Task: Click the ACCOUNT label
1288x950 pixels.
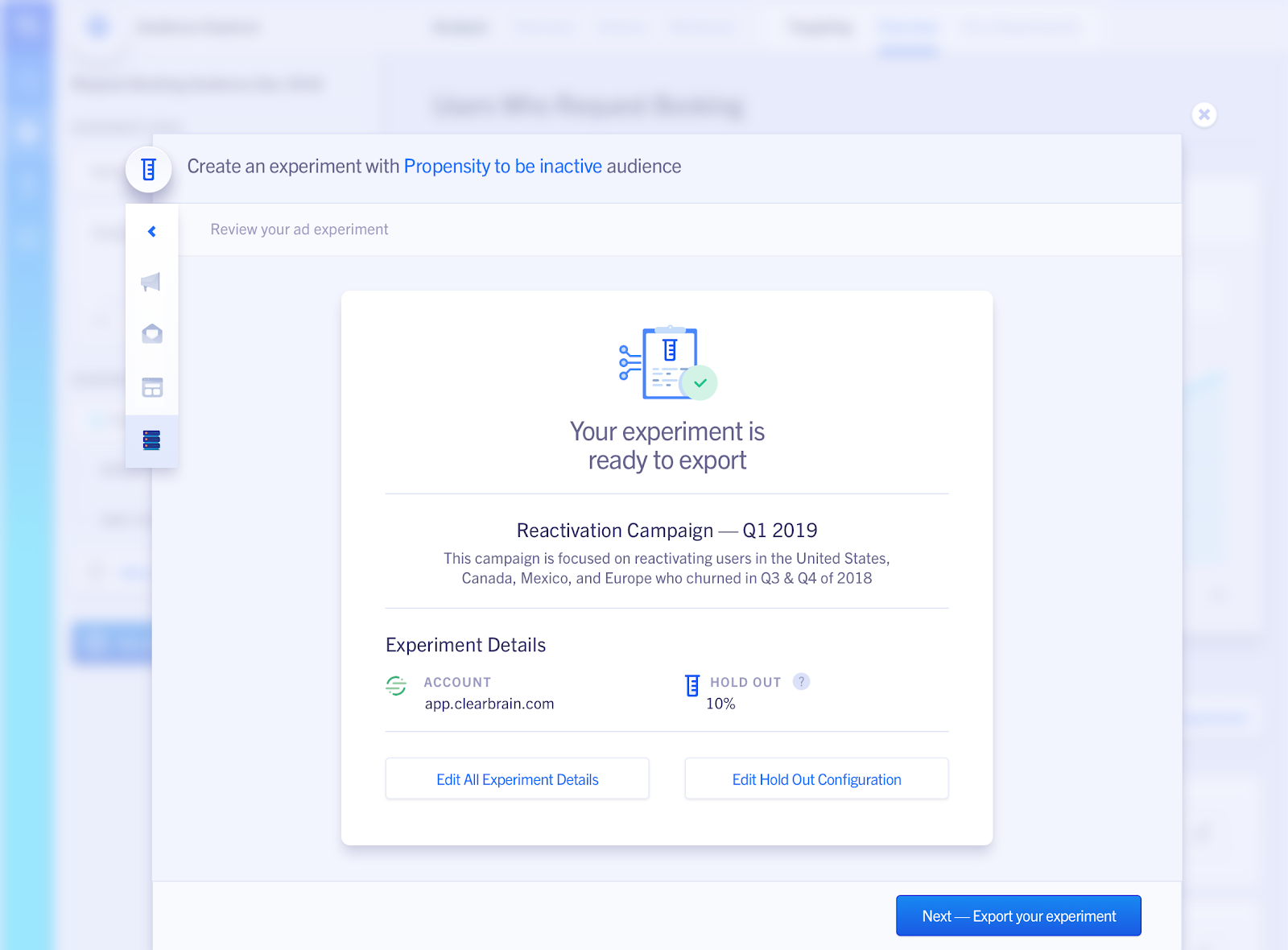Action: pyautogui.click(x=457, y=682)
